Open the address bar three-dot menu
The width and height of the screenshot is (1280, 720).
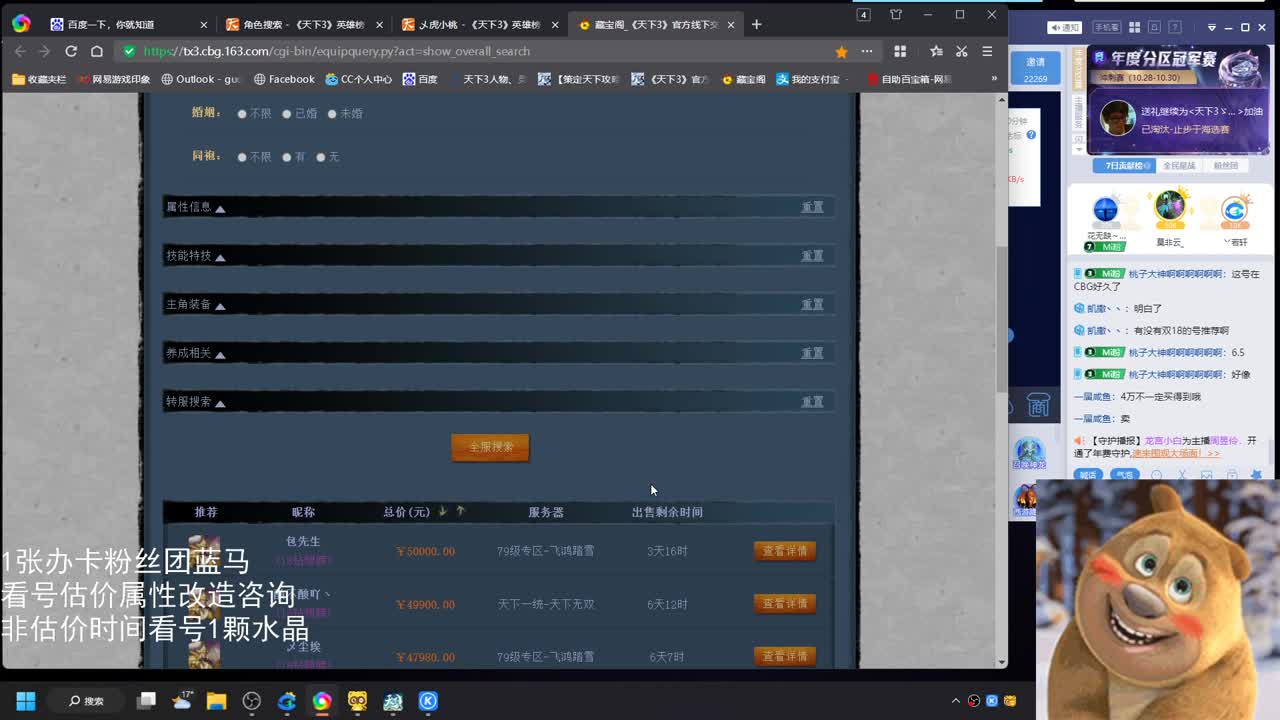coord(867,51)
